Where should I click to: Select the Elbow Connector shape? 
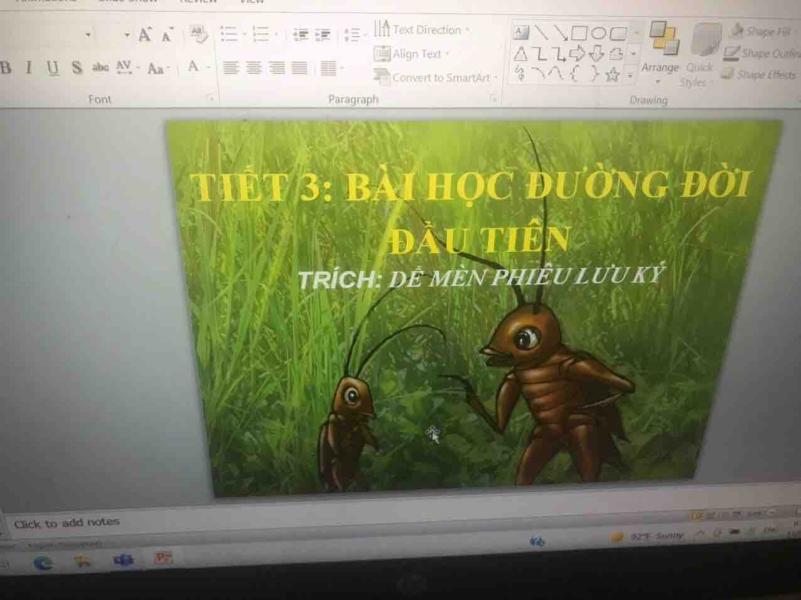[541, 54]
